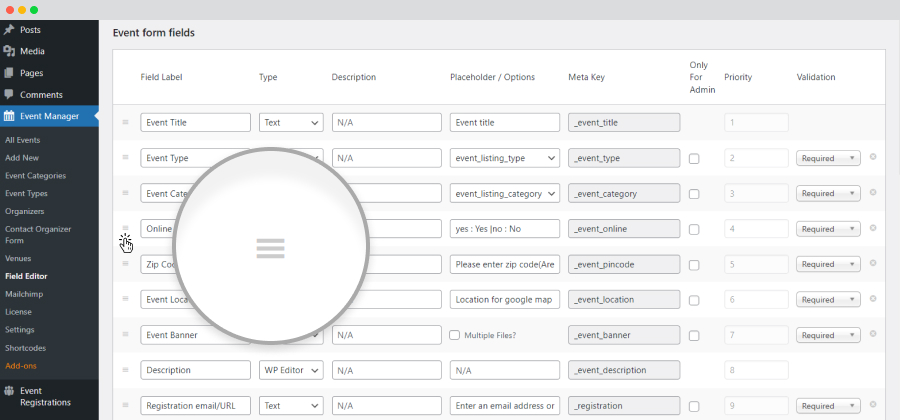Toggle Only For Admin on _event_banner row
The image size is (900, 420).
tap(694, 336)
